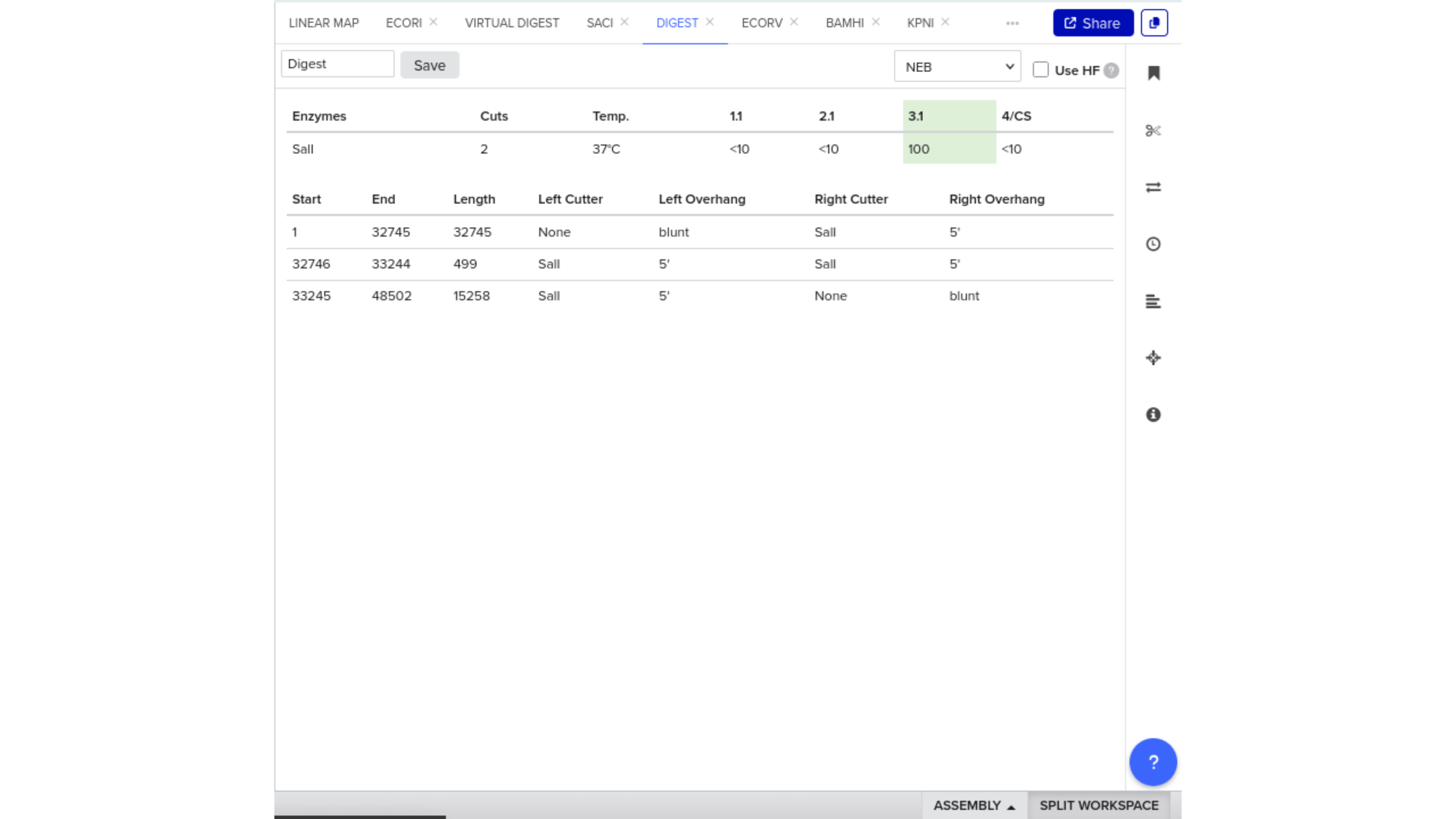Open the NEB supplier dropdown

click(x=957, y=67)
